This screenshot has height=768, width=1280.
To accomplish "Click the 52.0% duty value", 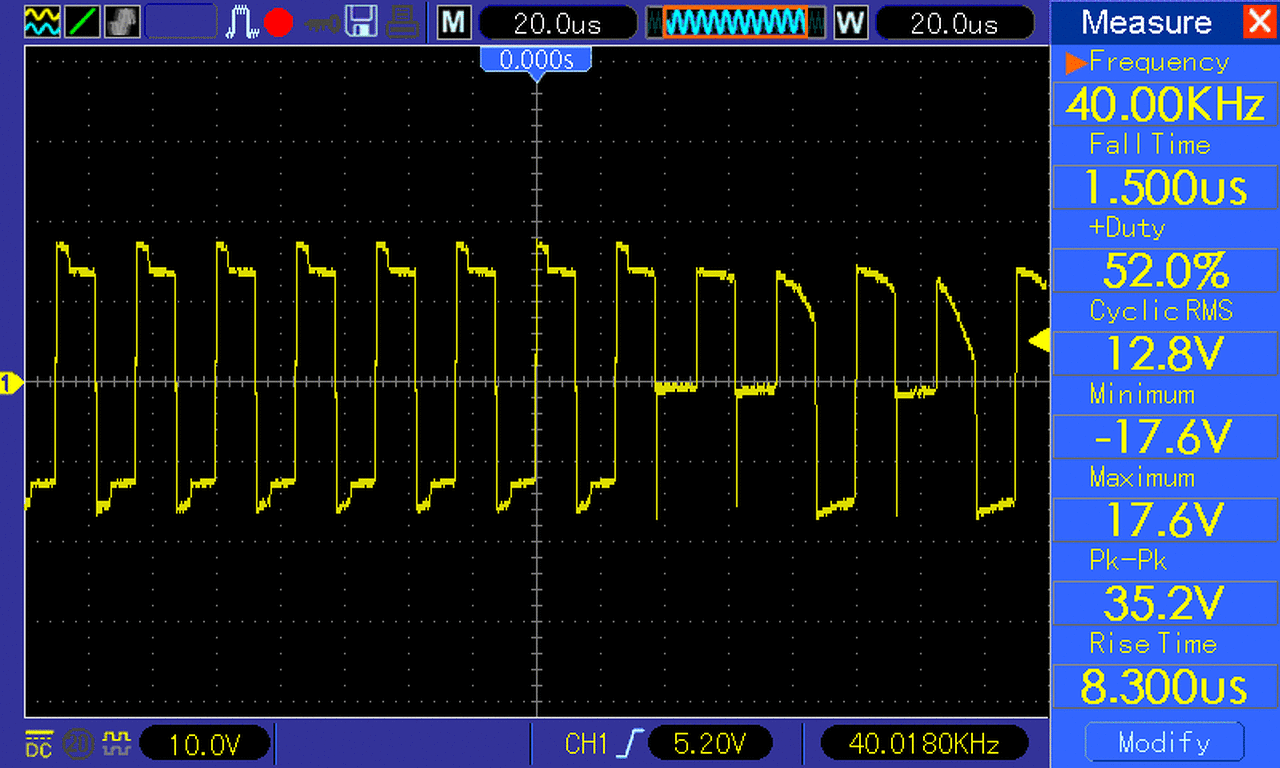I will 1165,270.
